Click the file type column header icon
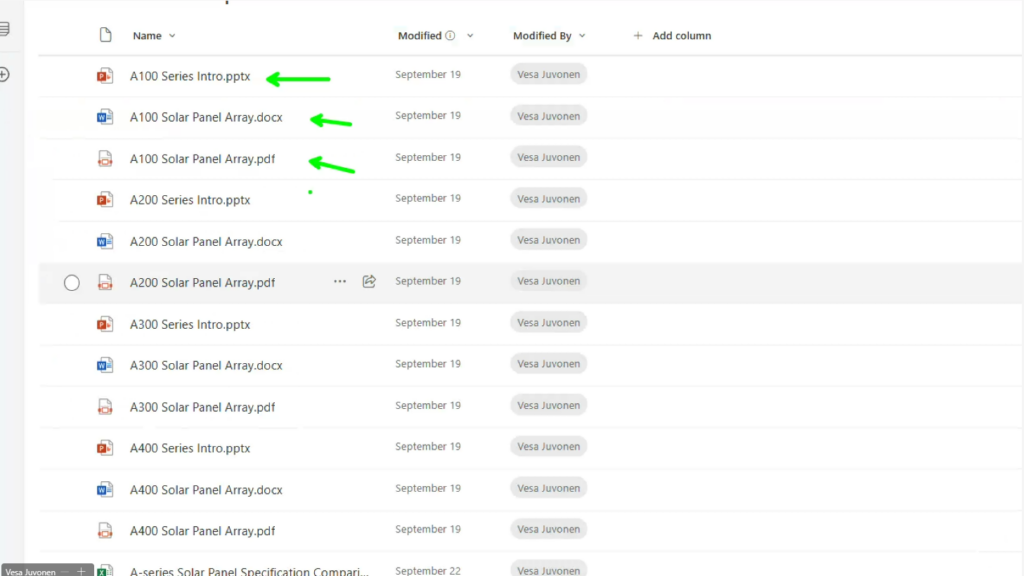Screen dimensions: 1024x576 tap(105, 35)
